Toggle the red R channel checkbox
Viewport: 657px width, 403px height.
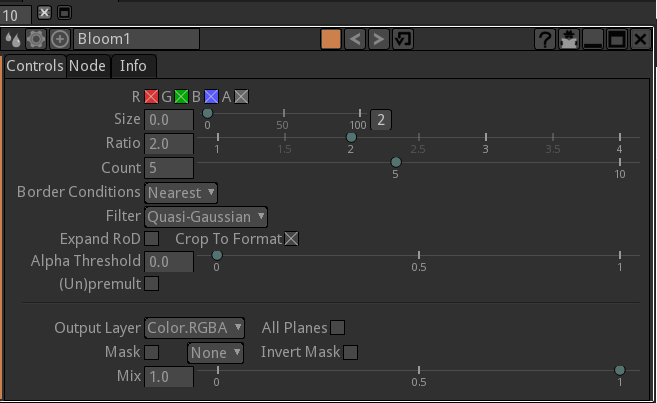[x=151, y=97]
